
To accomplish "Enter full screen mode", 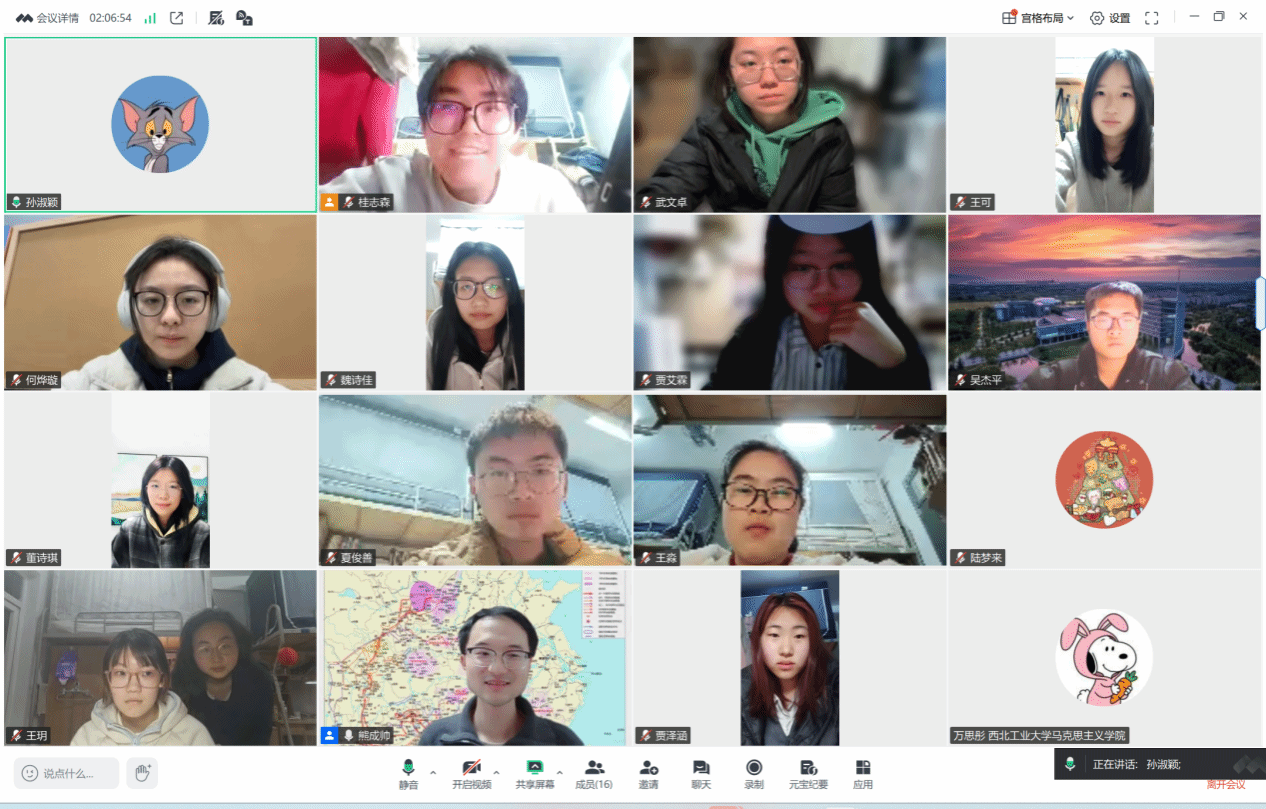I will (1151, 18).
